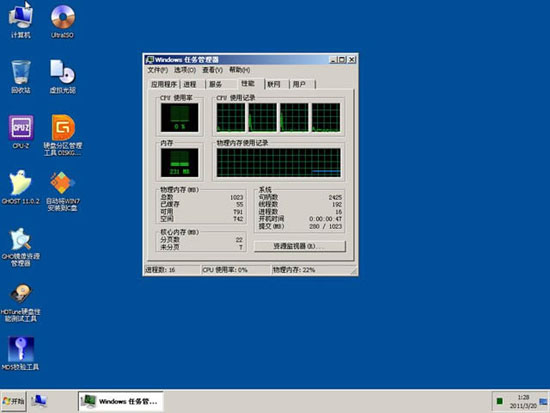Select the MD5校验工具 key icon
Viewport: 550px width, 413px height.
click(x=21, y=353)
